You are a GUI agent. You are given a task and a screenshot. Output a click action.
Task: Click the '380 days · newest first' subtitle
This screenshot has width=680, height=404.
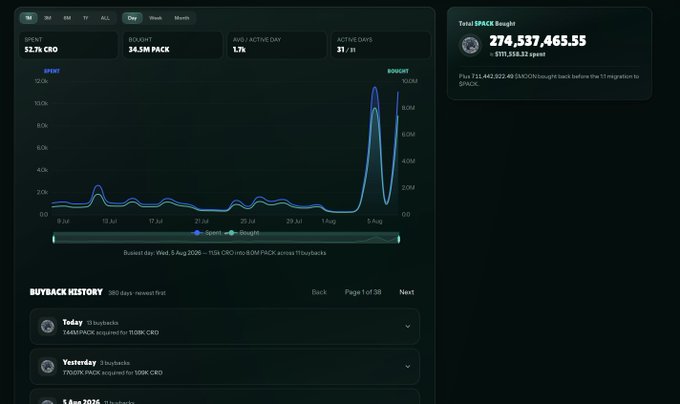coord(137,293)
